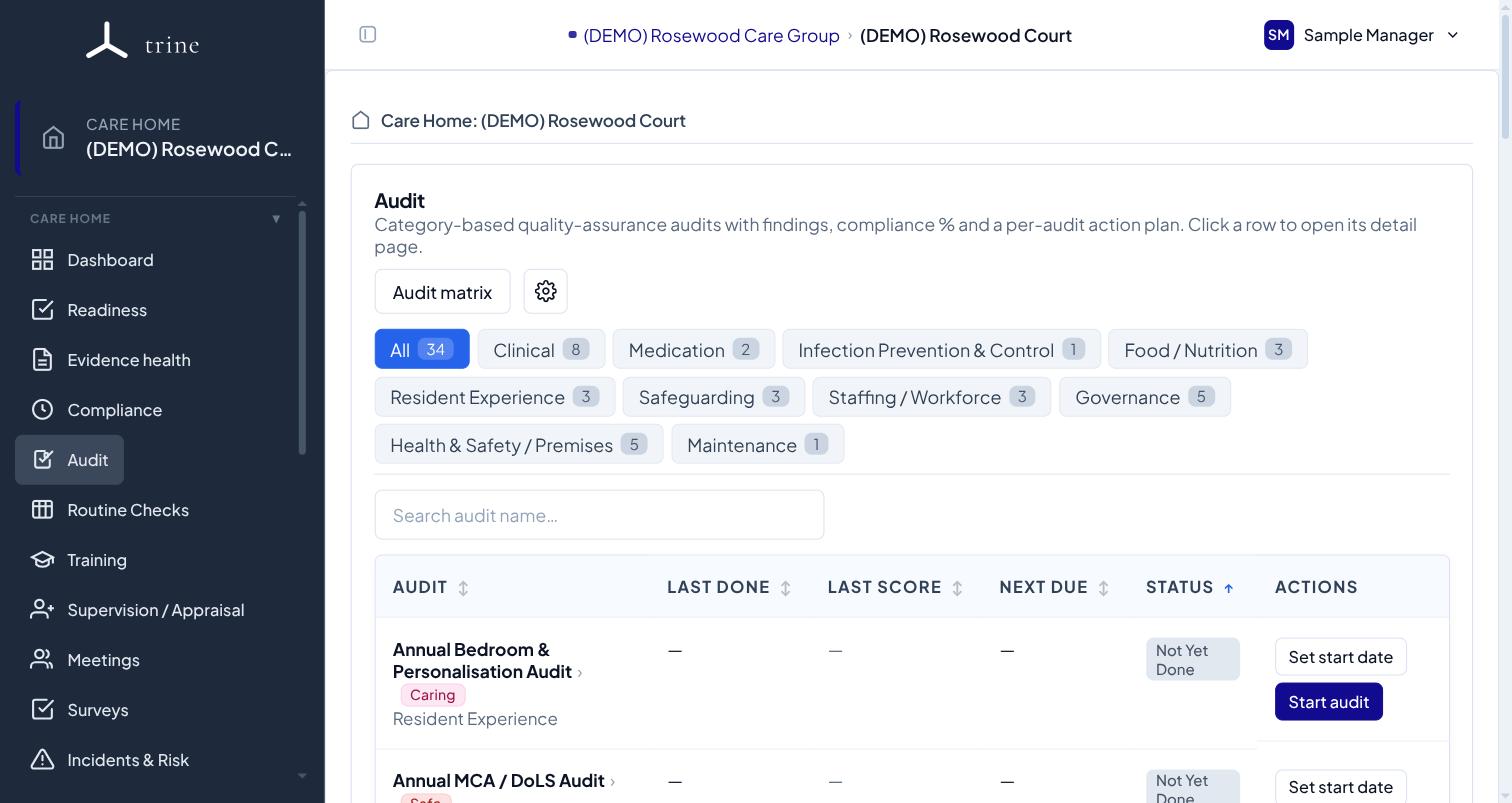
Task: Click the Surveys checkbox icon
Action: 42,710
